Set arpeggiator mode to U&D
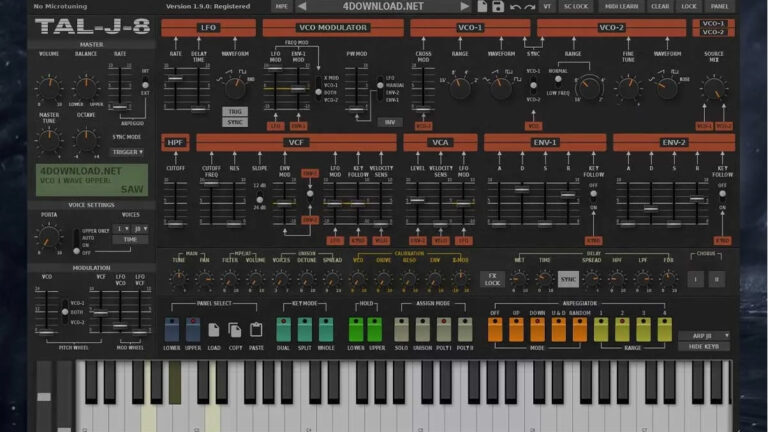This screenshot has width=768, height=432. click(x=558, y=329)
